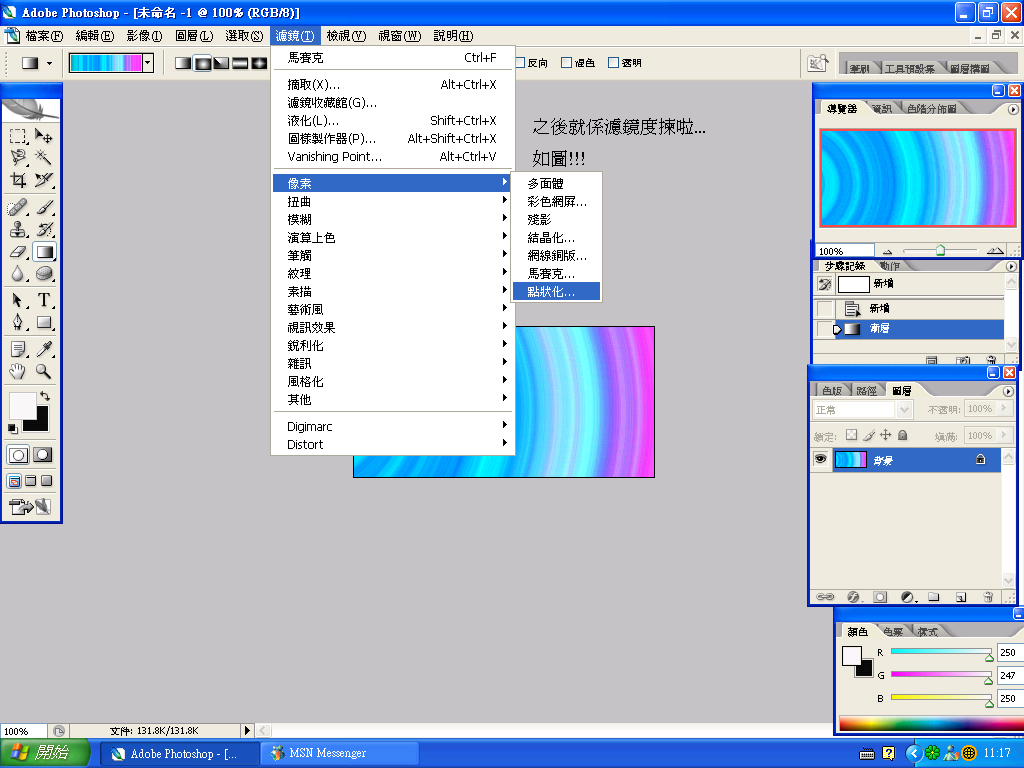Toggle the 混色 checkbox
Image resolution: width=1024 pixels, height=768 pixels.
coord(566,63)
